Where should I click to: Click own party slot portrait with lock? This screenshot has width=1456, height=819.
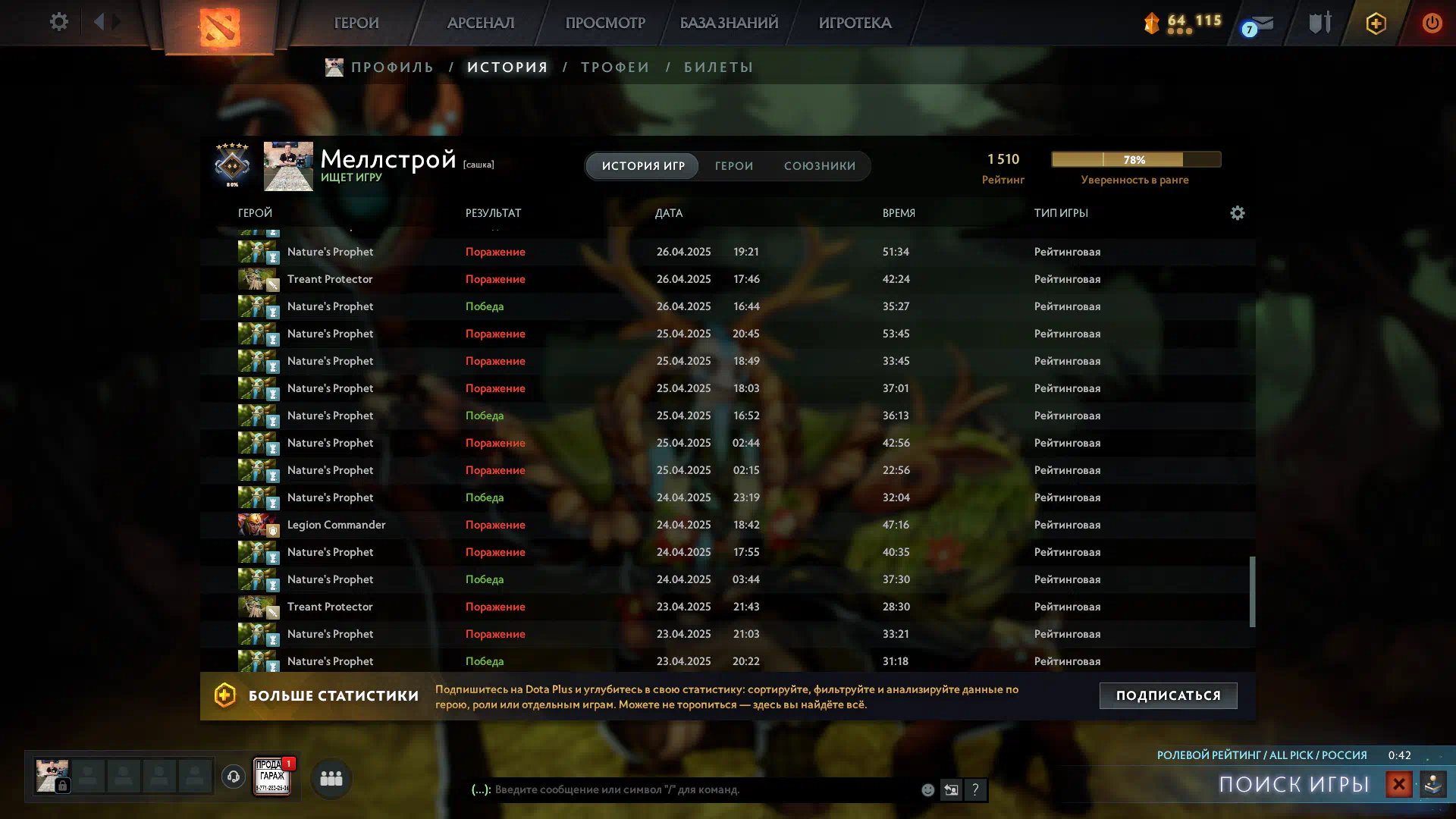[x=52, y=777]
